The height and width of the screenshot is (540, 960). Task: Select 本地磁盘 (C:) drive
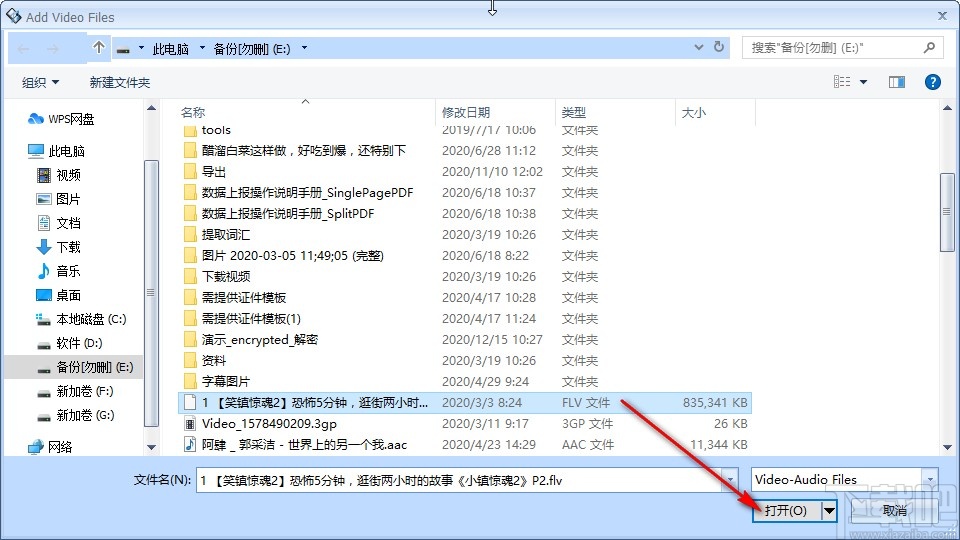pyautogui.click(x=81, y=319)
